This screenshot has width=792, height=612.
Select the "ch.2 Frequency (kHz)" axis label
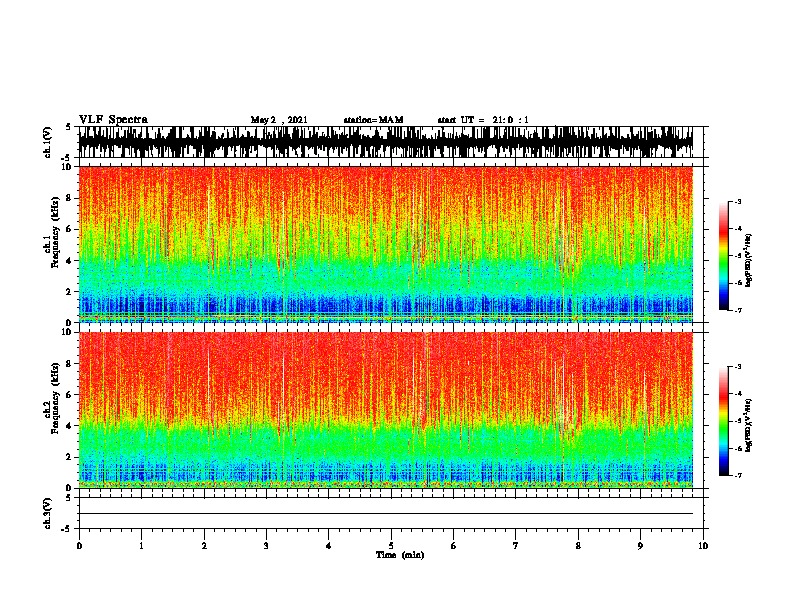51,398
